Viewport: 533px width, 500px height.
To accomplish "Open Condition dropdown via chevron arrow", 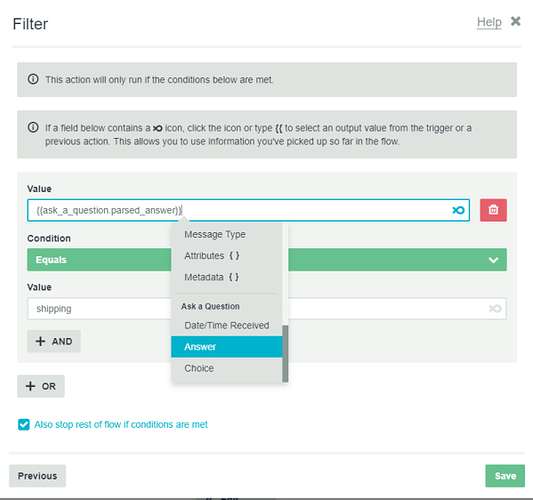I will point(493,260).
